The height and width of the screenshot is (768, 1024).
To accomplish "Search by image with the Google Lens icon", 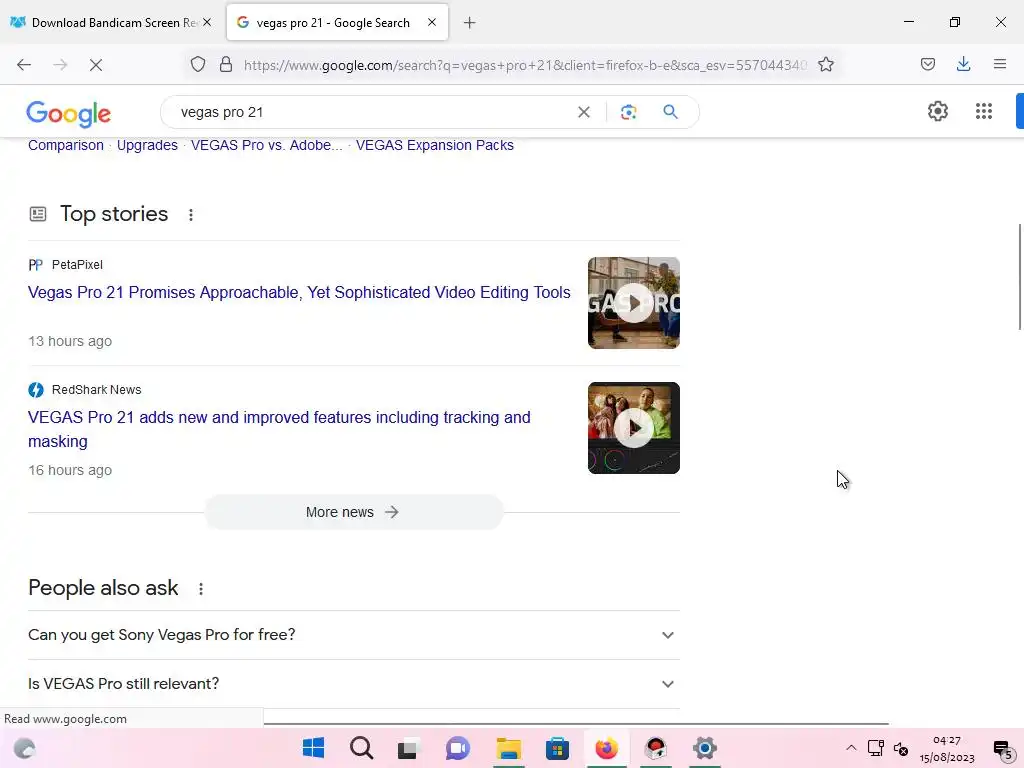I will point(628,112).
